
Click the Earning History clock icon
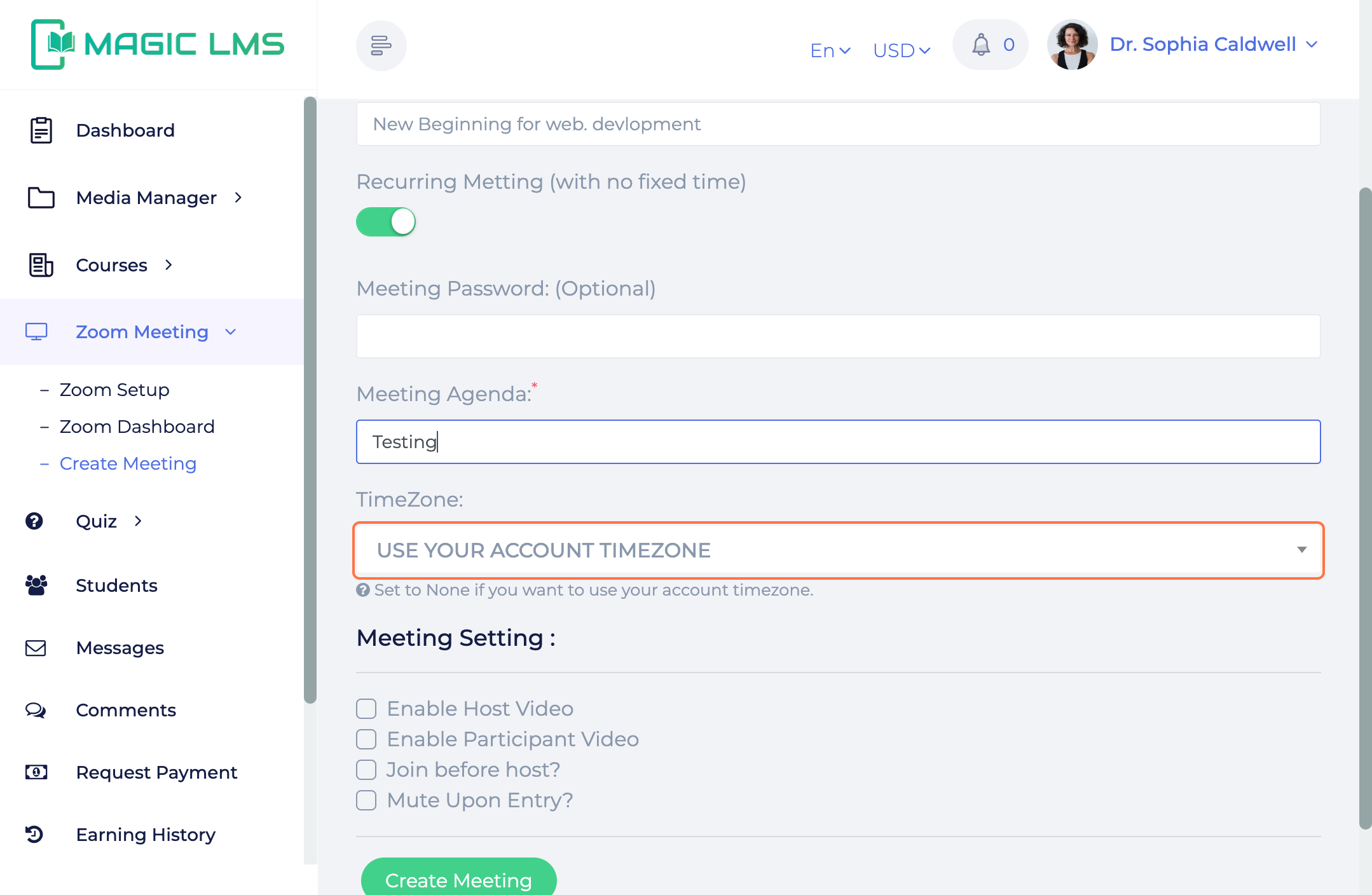click(x=34, y=834)
